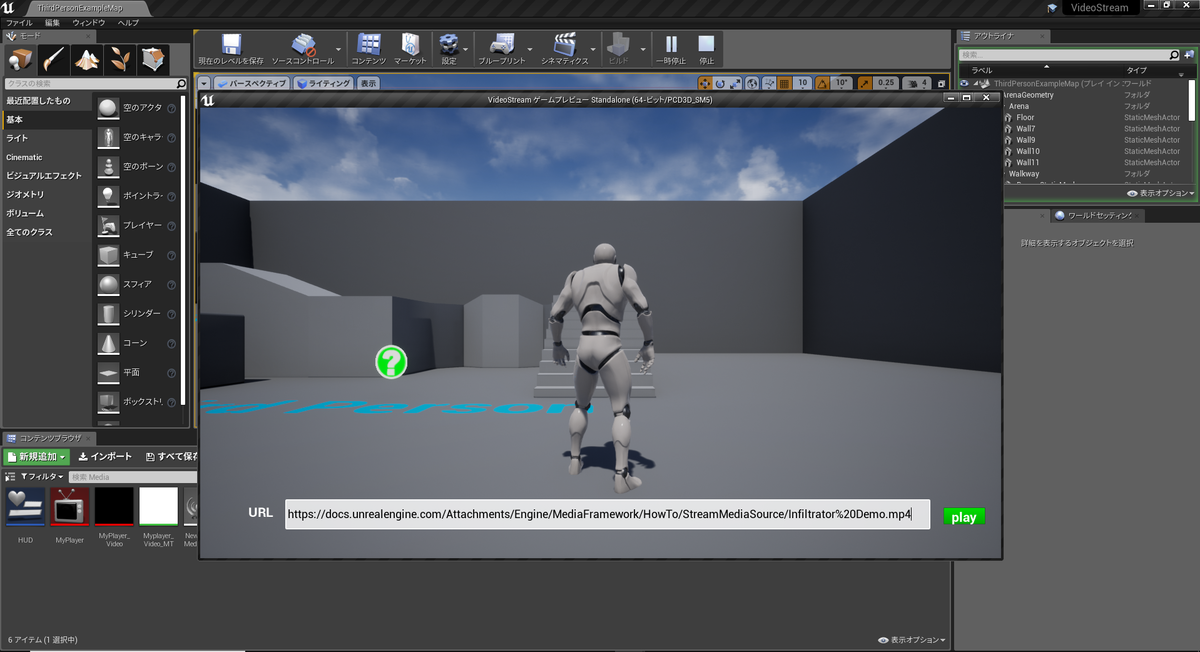
Task: Open the File (ファイル) menu
Action: [x=20, y=21]
